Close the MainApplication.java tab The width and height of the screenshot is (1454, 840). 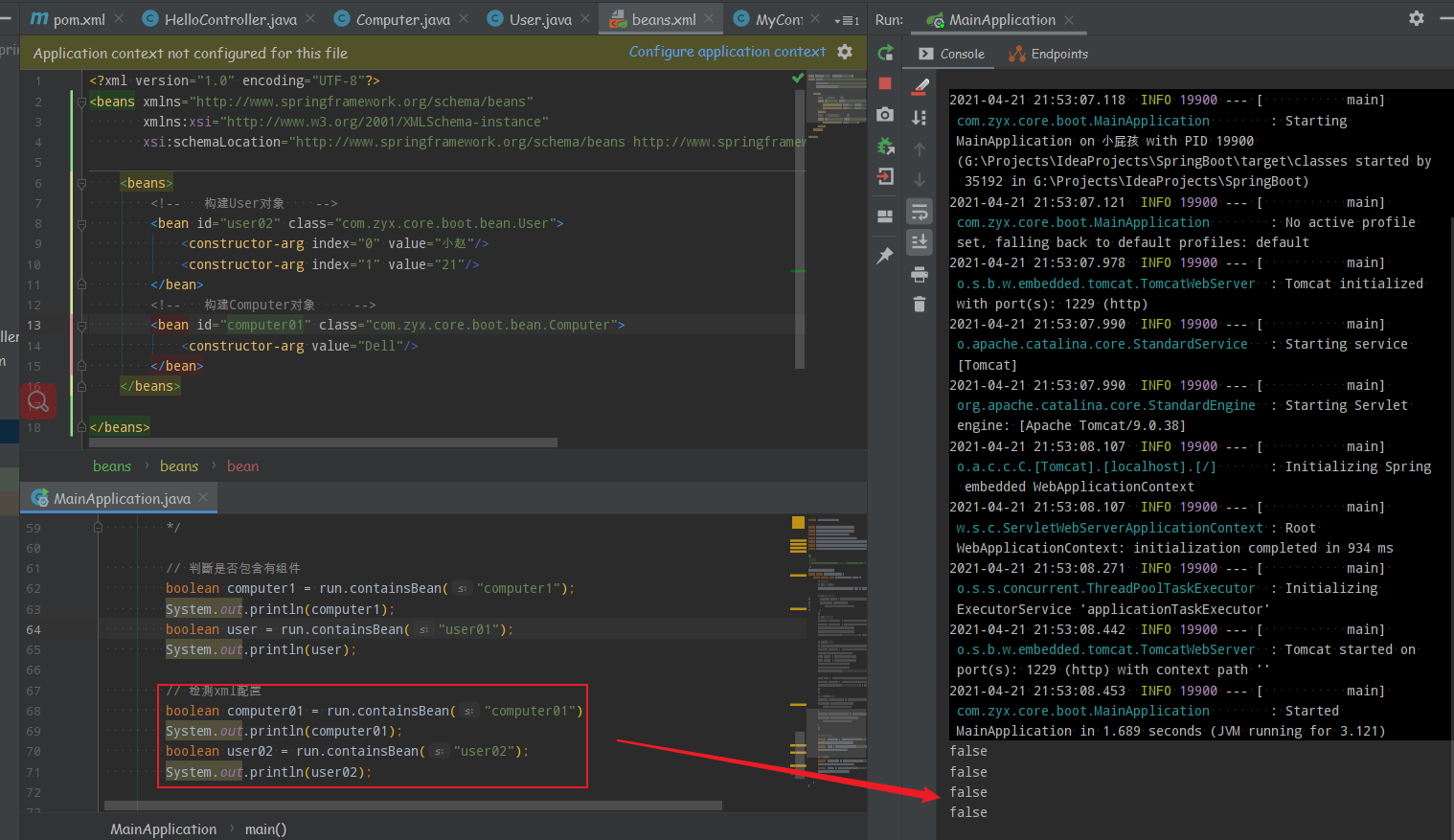click(203, 497)
